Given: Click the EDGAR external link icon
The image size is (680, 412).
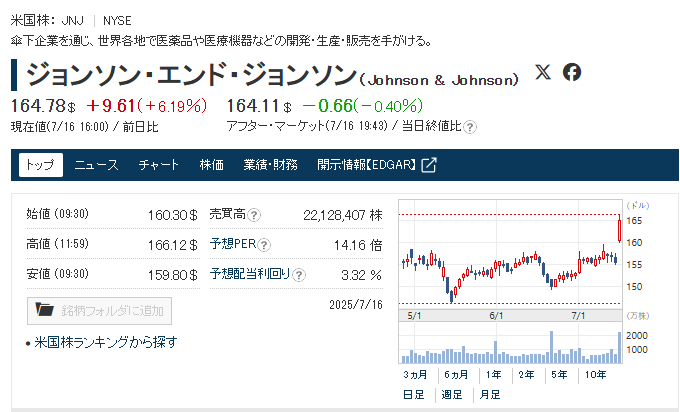Looking at the screenshot, I should point(428,165).
